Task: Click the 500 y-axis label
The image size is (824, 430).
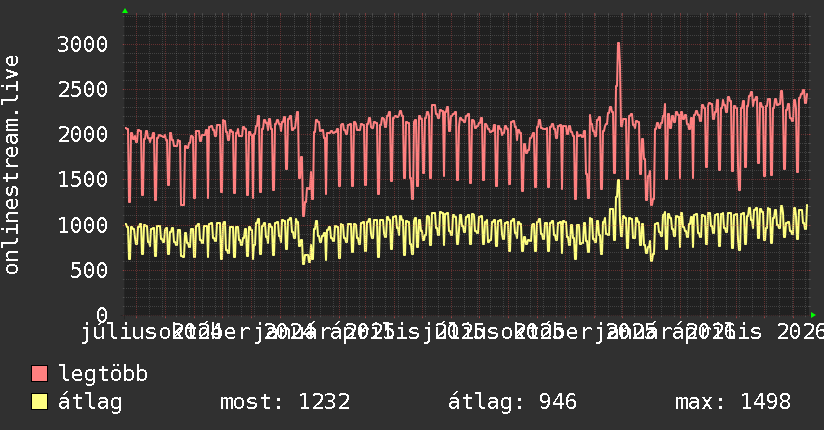Action: [89, 270]
